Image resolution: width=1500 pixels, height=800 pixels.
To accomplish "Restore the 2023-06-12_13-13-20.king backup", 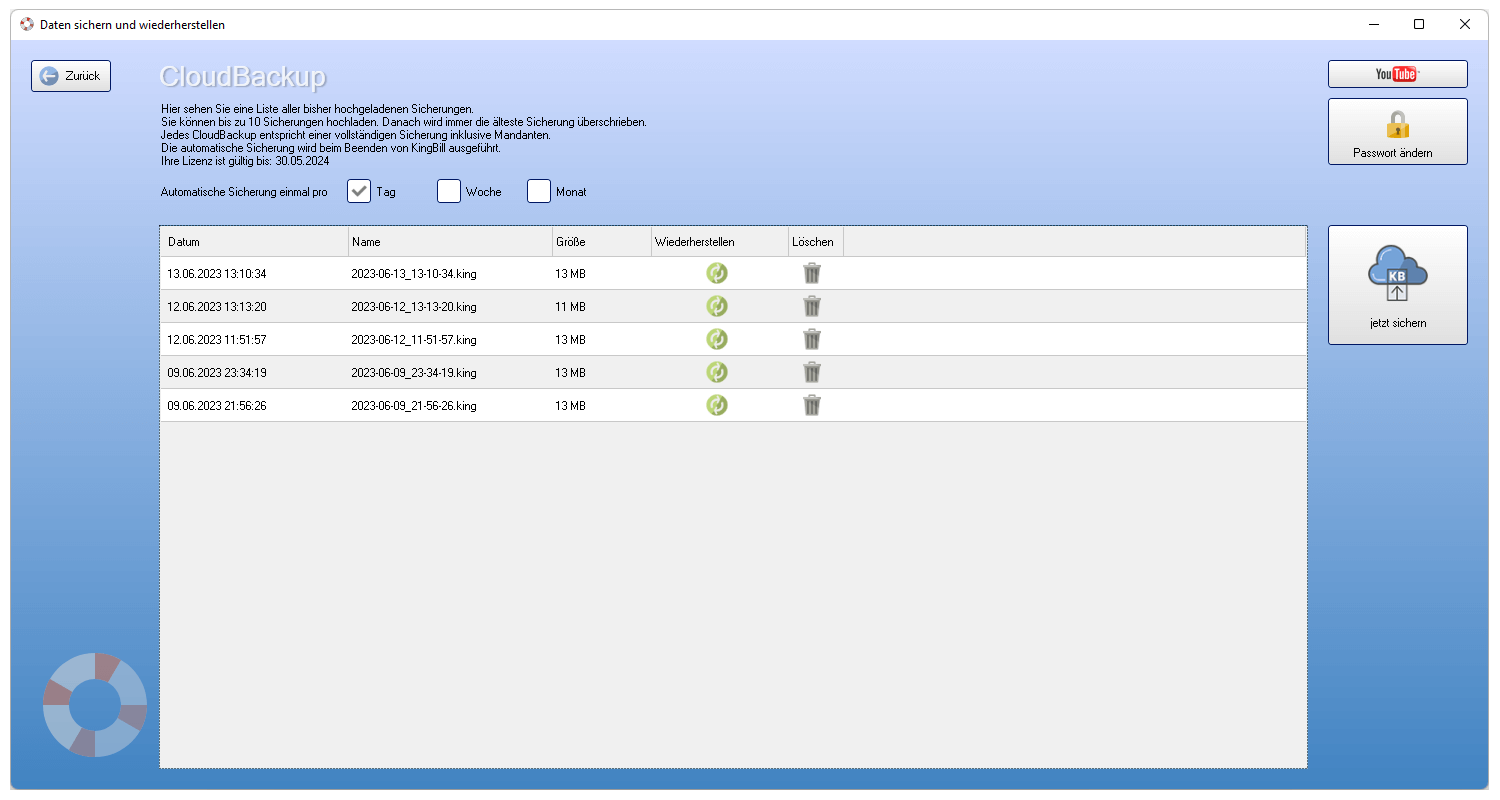I will coord(716,306).
